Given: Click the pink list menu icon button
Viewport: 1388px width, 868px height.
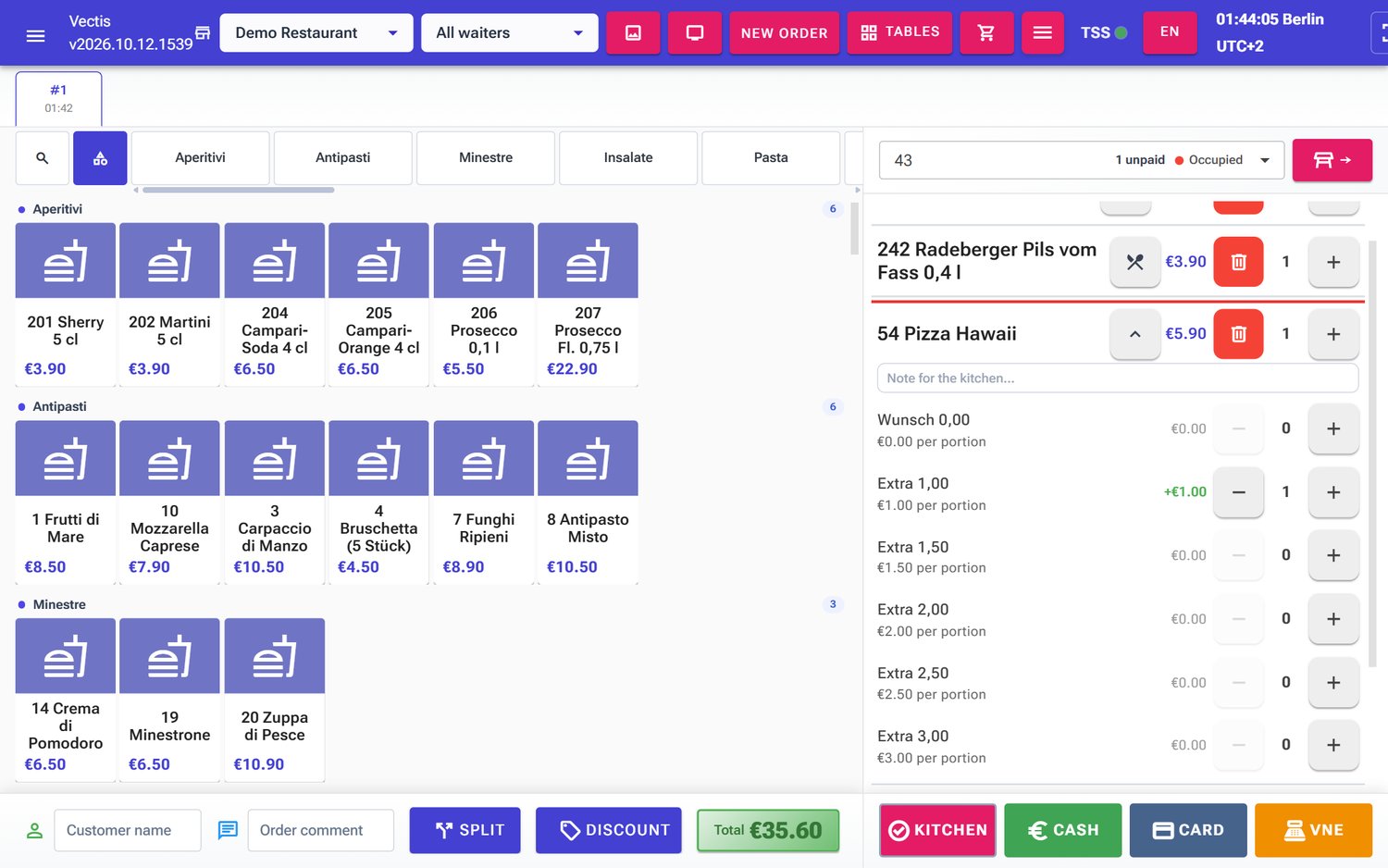Looking at the screenshot, I should (x=1042, y=32).
